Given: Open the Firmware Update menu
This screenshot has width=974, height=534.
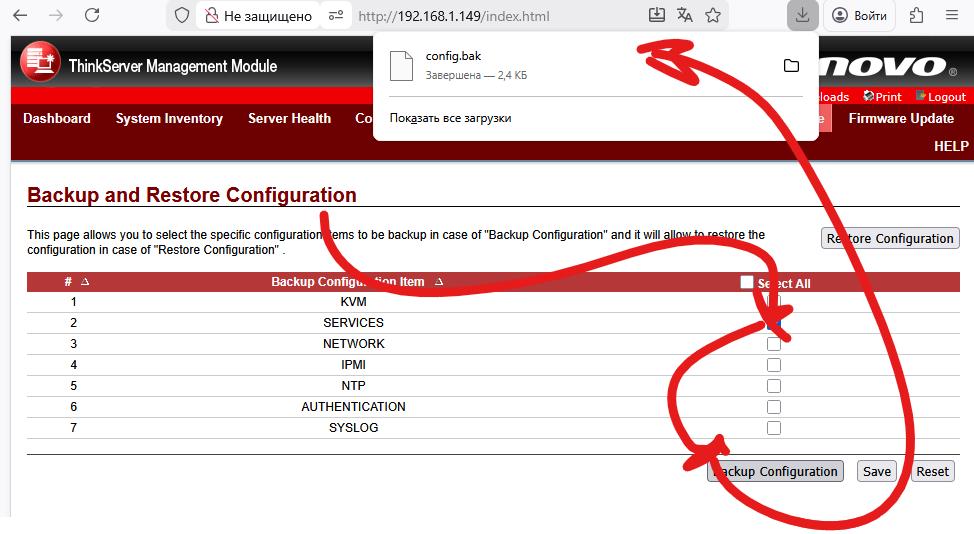Looking at the screenshot, I should (901, 118).
